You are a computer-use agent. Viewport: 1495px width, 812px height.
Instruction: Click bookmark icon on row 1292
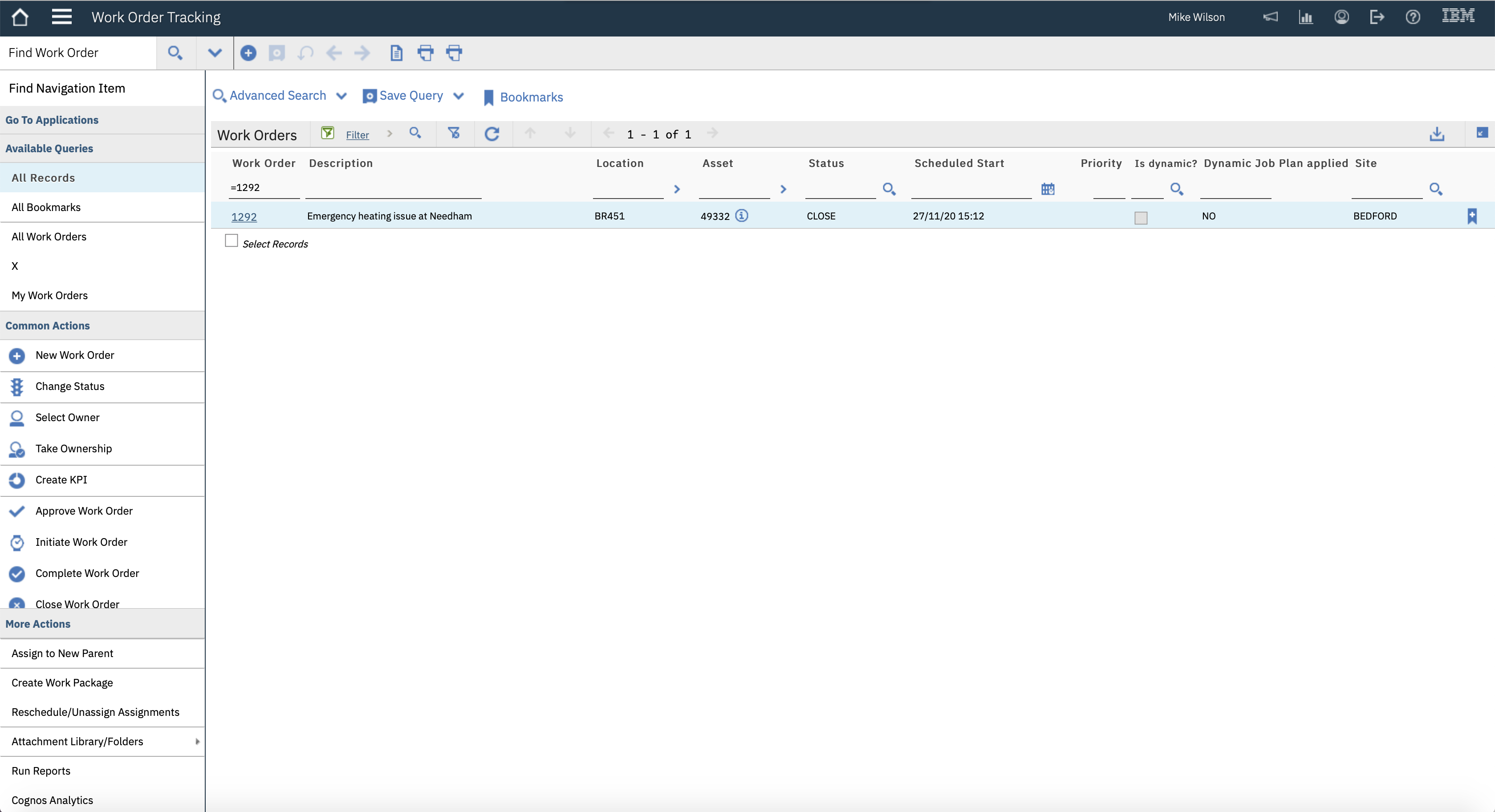(1472, 216)
